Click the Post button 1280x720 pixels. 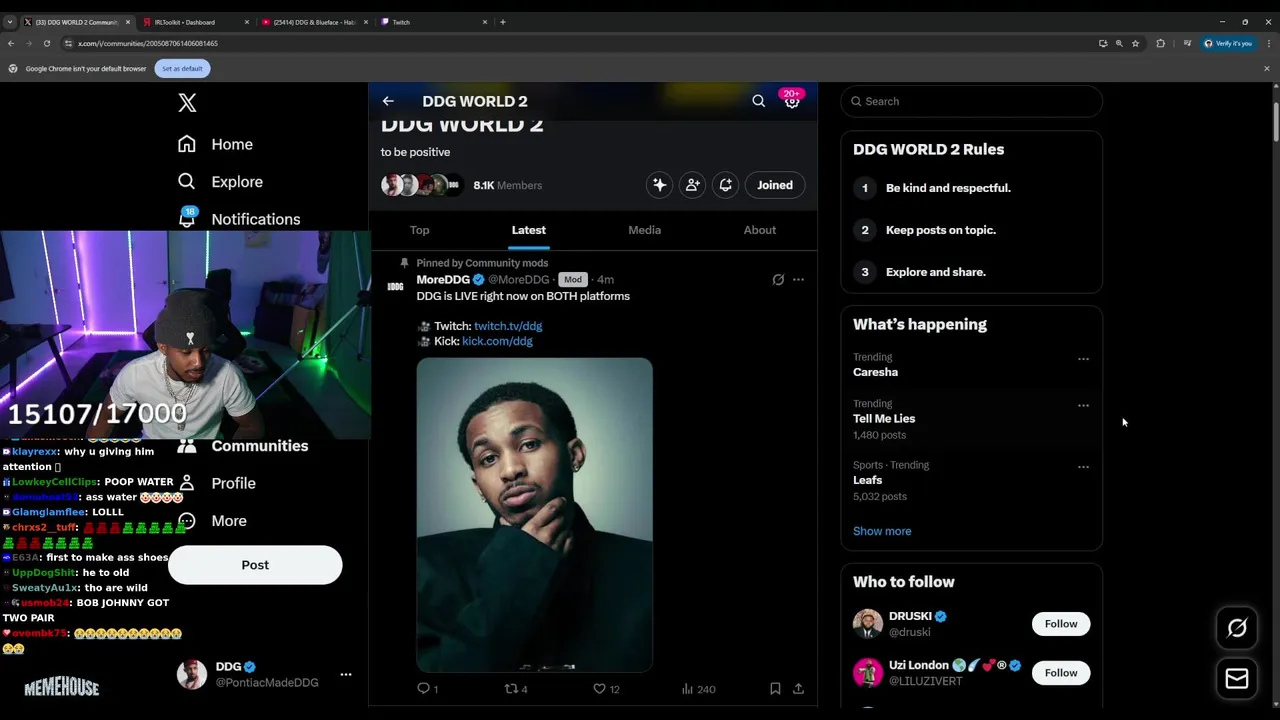coord(255,565)
